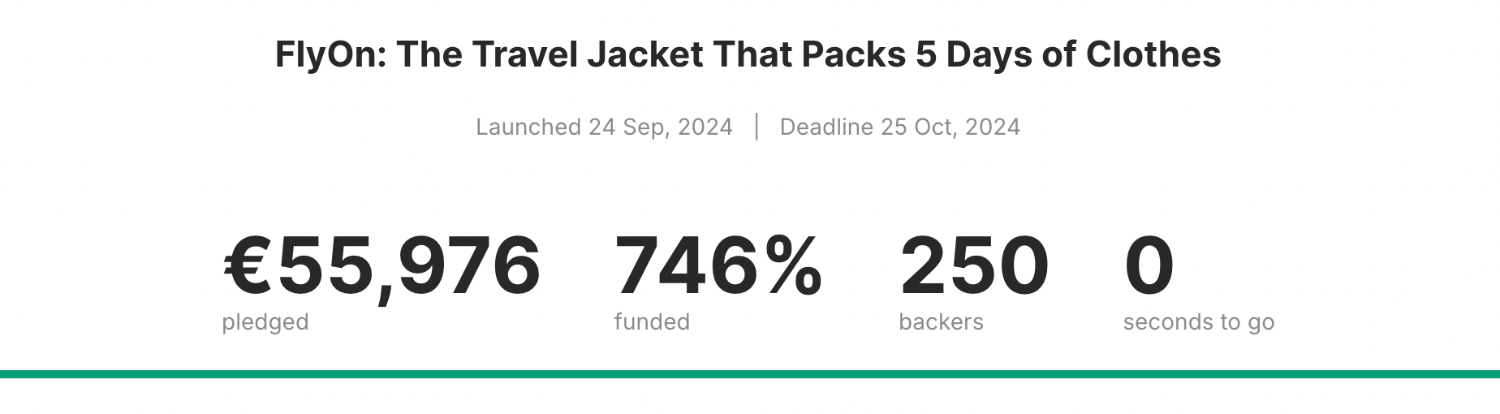Click the percent sign in the funded figure
1500x414 pixels.
coord(788,267)
